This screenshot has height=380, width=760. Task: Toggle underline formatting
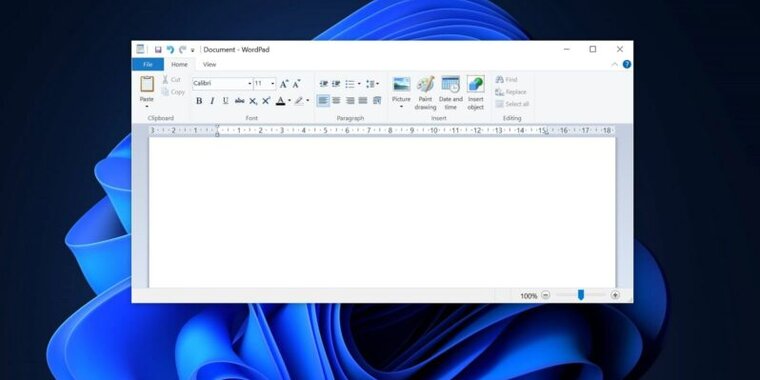tap(225, 101)
